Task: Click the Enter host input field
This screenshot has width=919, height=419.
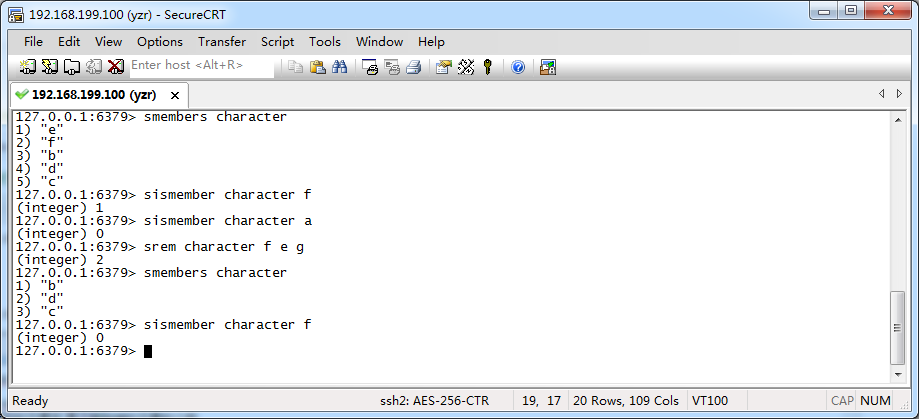Action: tap(201, 66)
